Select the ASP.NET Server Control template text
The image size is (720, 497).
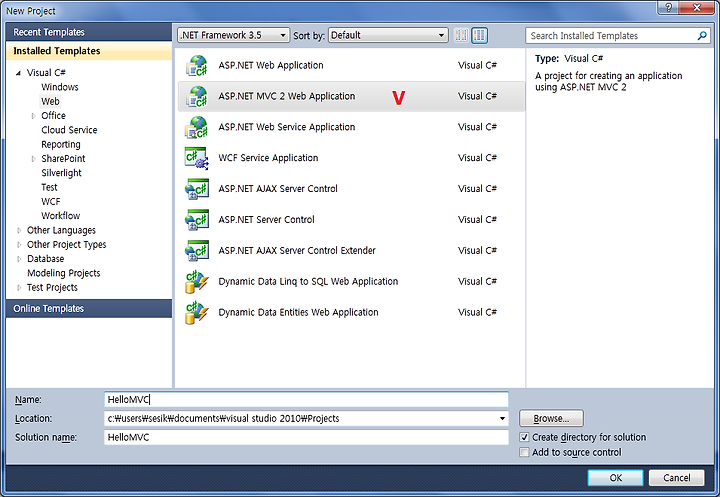coord(266,220)
